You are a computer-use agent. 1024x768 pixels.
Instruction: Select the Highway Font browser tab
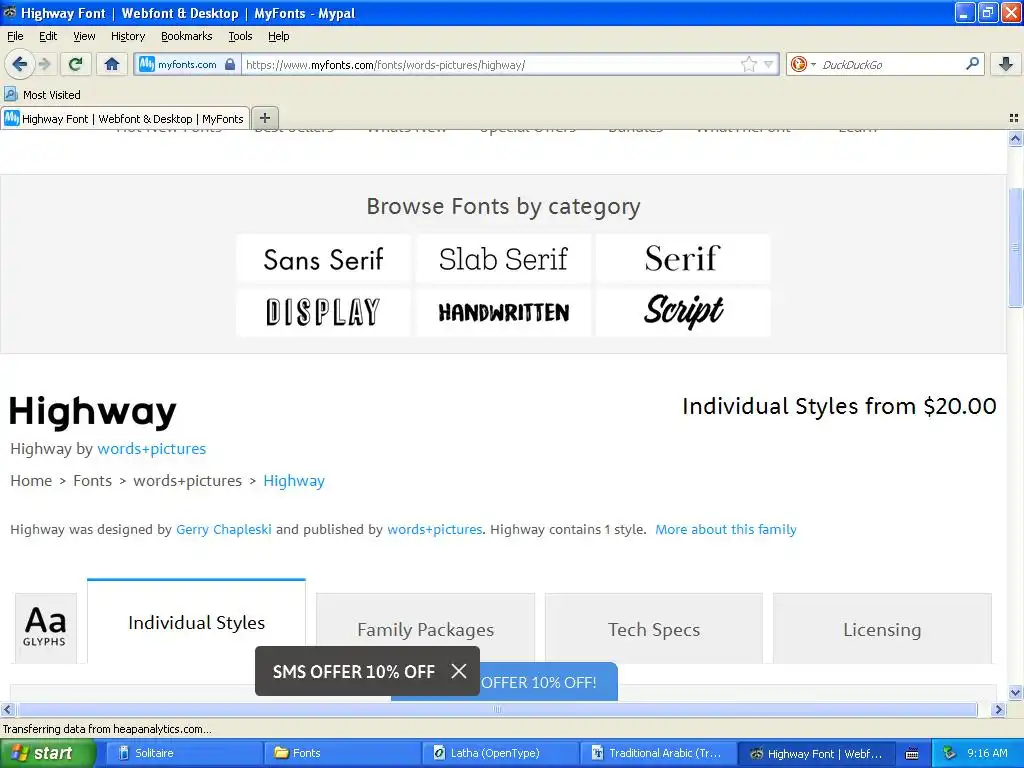125,118
